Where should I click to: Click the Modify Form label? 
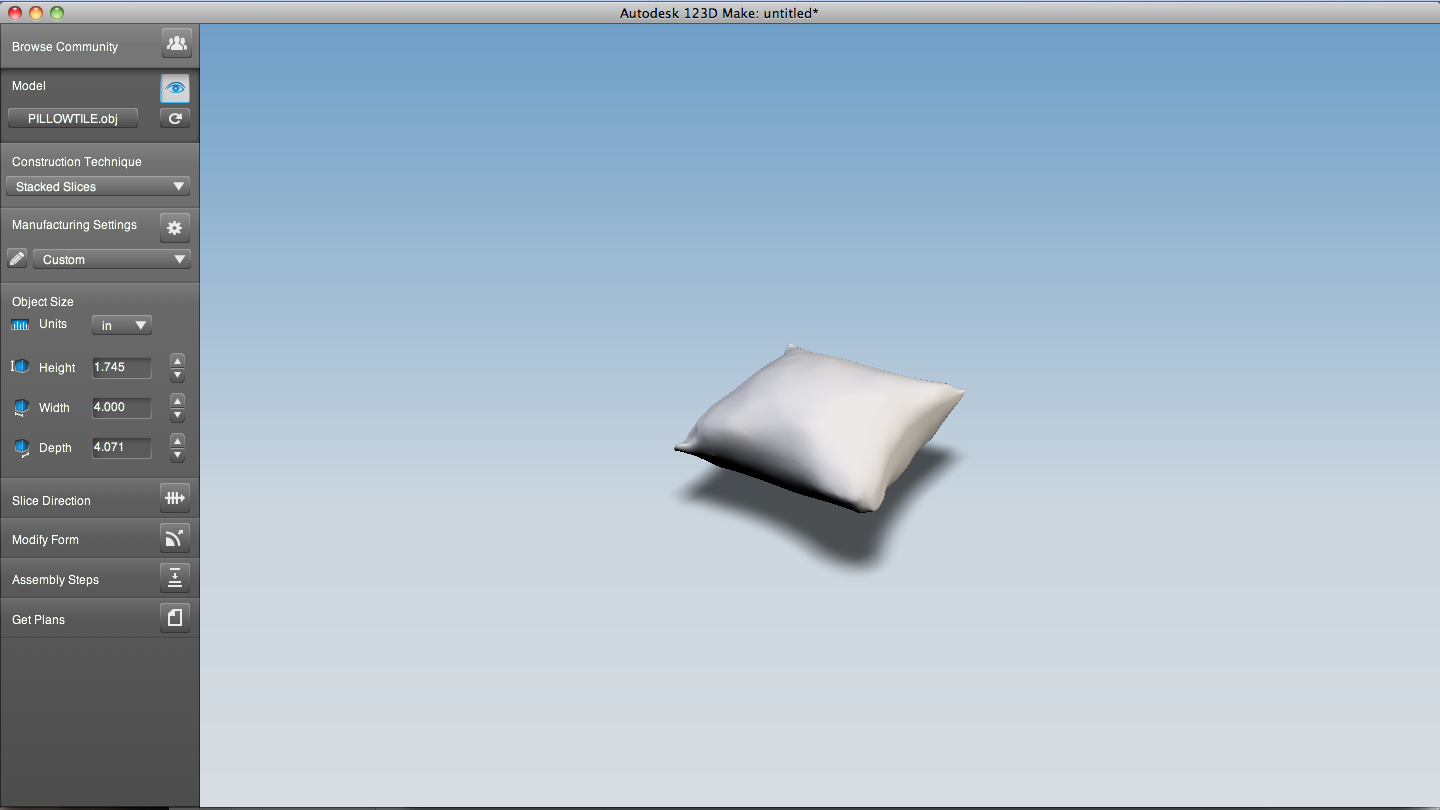coord(45,540)
